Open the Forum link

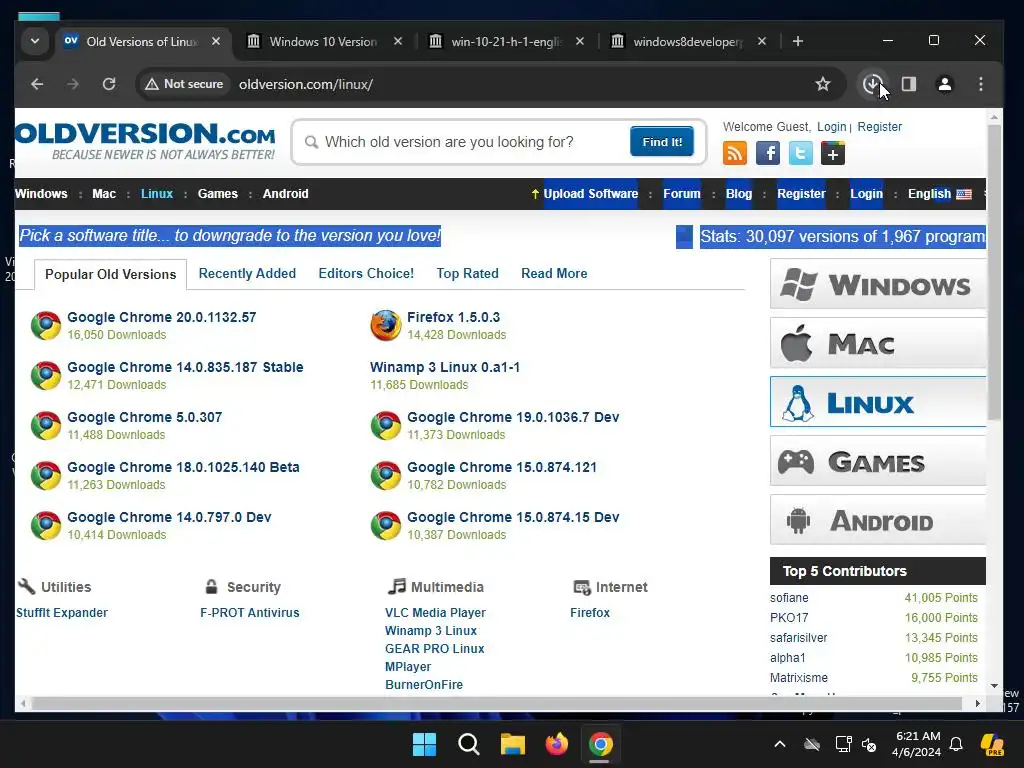[x=681, y=194]
